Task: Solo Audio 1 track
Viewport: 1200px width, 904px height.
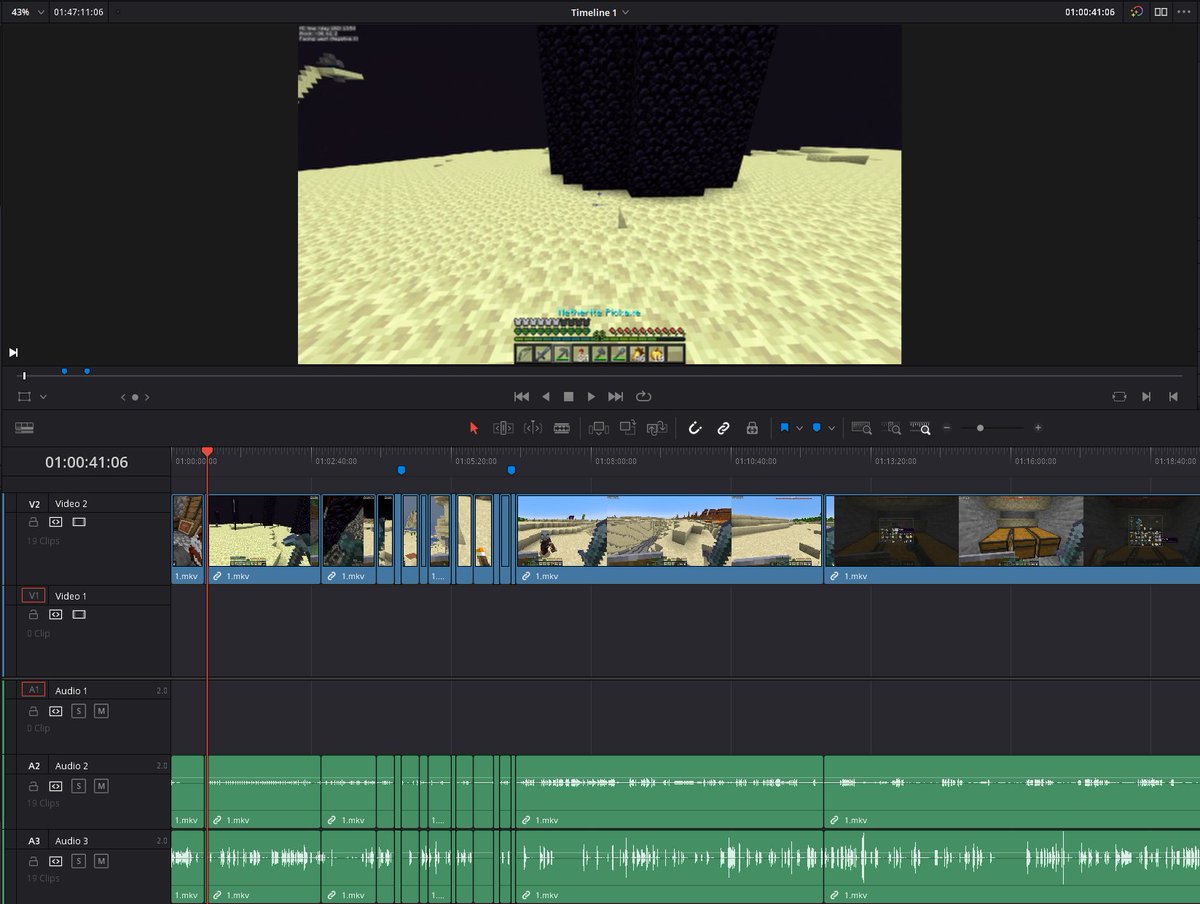Action: [79, 711]
